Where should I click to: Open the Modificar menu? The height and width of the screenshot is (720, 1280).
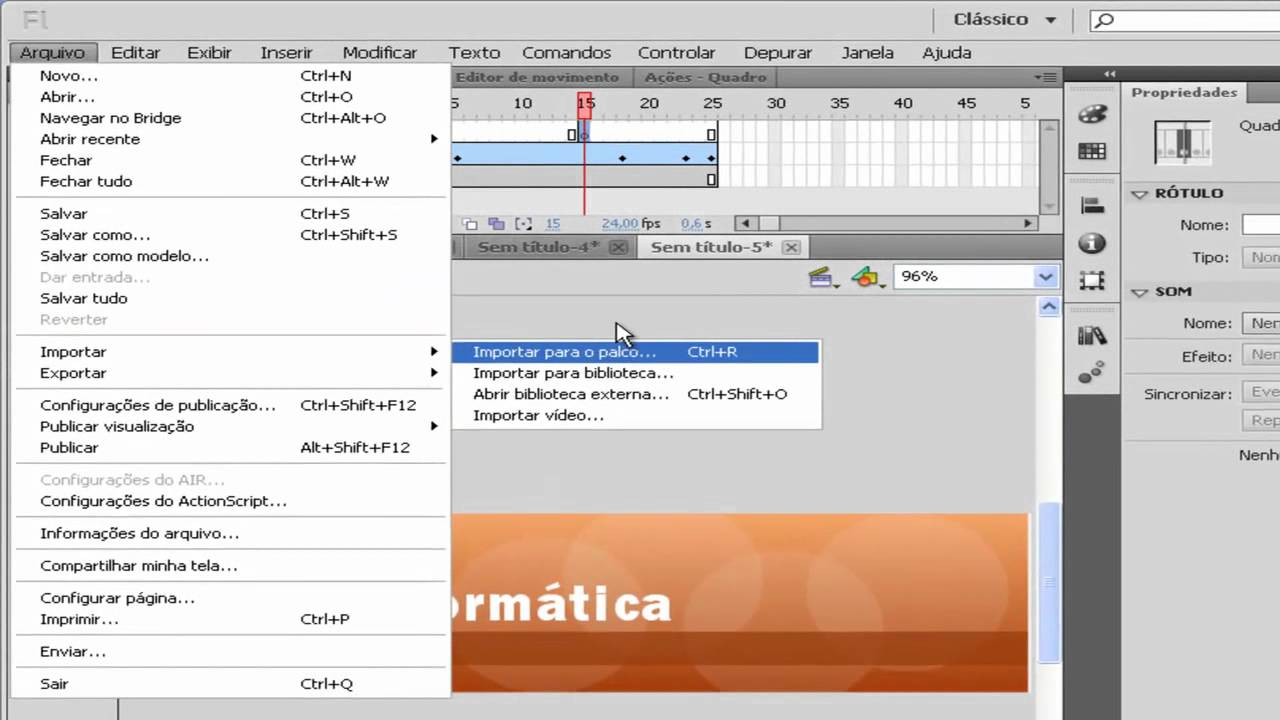(380, 53)
